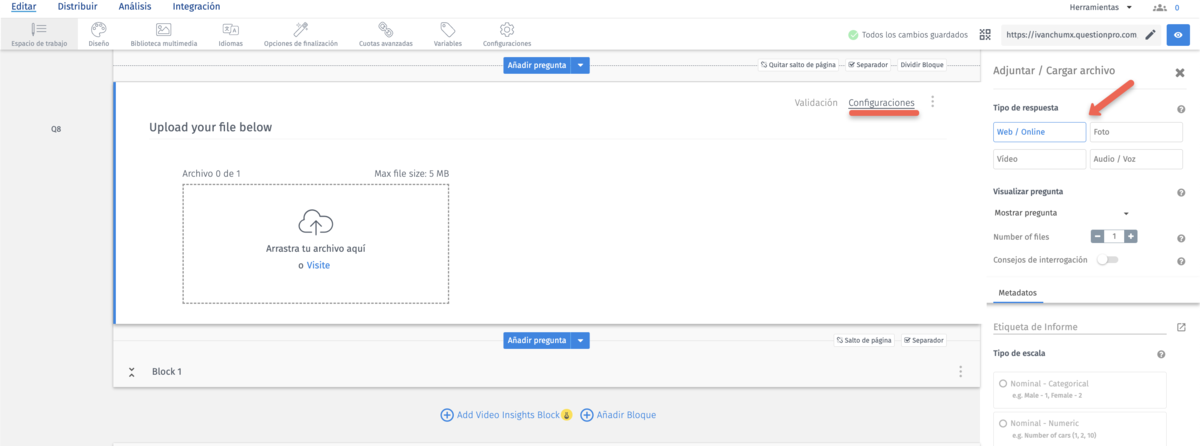1200x446 pixels.
Task: Edit the survey URL with pencil icon
Action: [1150, 34]
